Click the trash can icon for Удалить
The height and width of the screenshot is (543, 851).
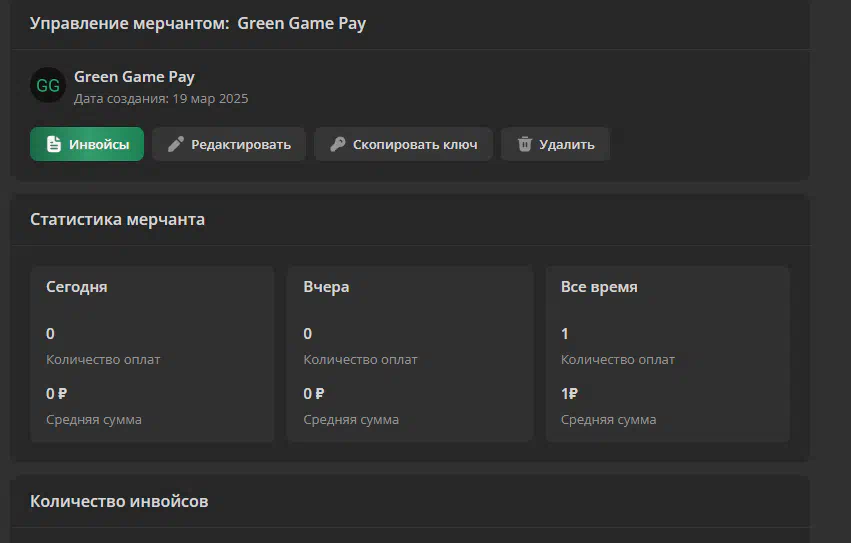524,144
